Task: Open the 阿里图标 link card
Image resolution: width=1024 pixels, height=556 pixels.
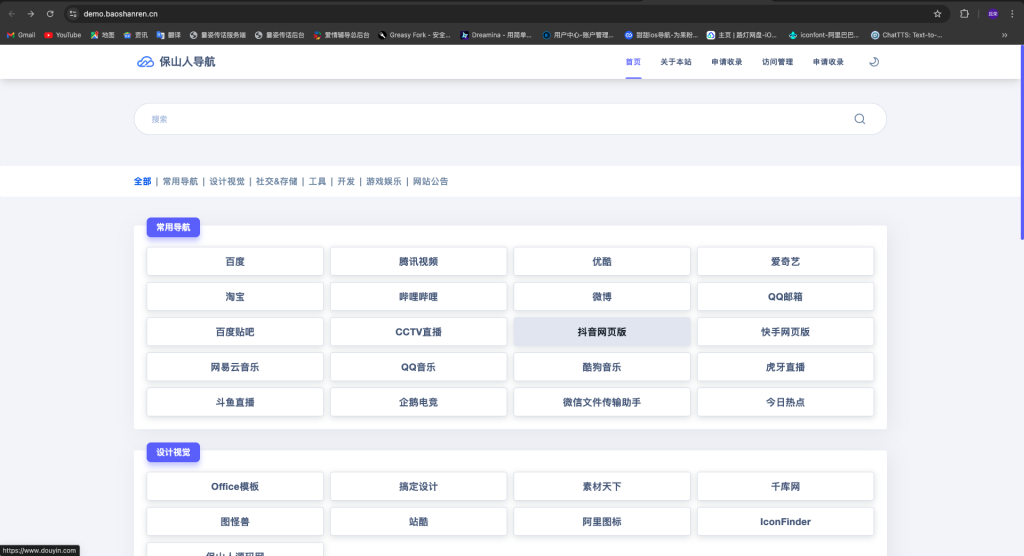Action: pos(602,522)
